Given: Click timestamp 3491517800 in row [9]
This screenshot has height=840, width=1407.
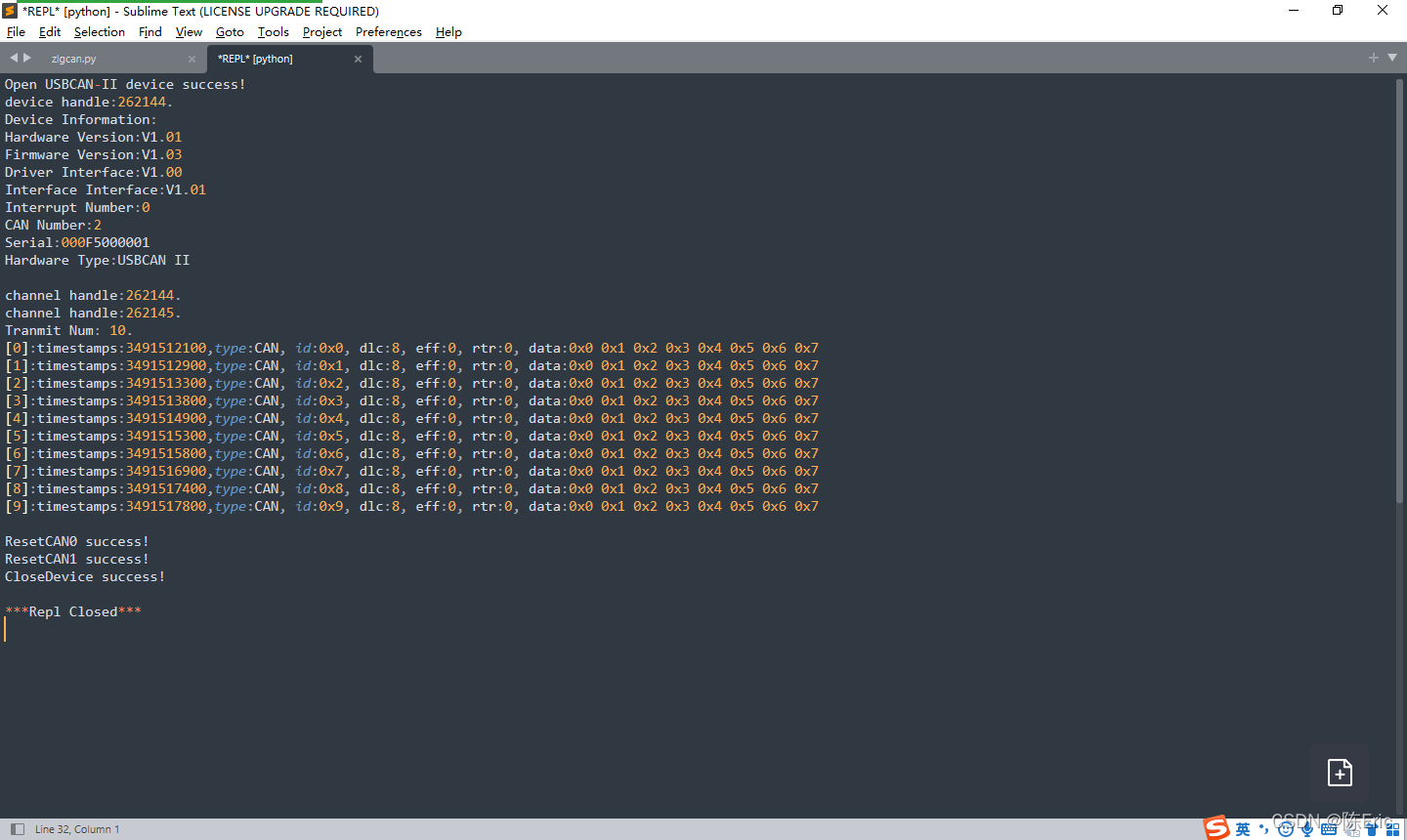Looking at the screenshot, I should 166,507.
